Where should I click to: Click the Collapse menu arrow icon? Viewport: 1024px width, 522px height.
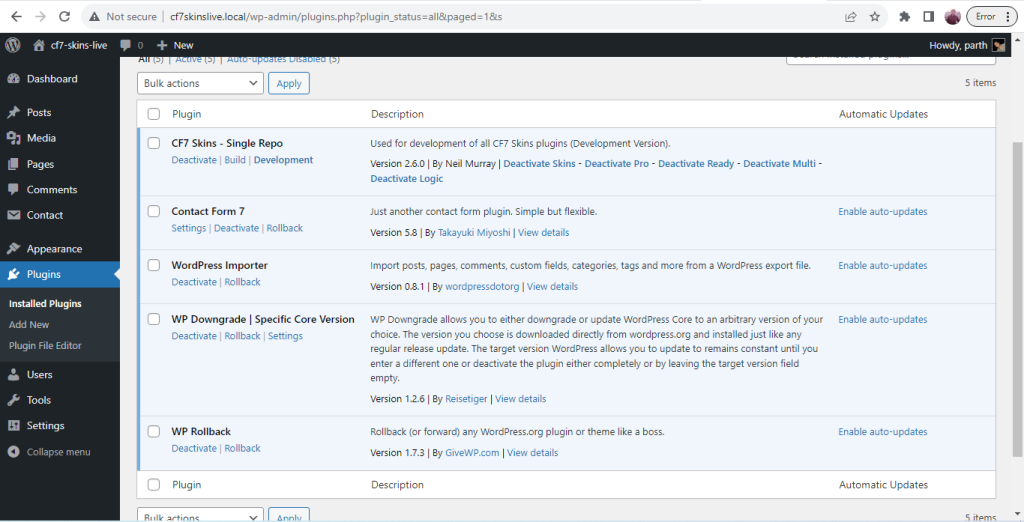click(x=13, y=452)
